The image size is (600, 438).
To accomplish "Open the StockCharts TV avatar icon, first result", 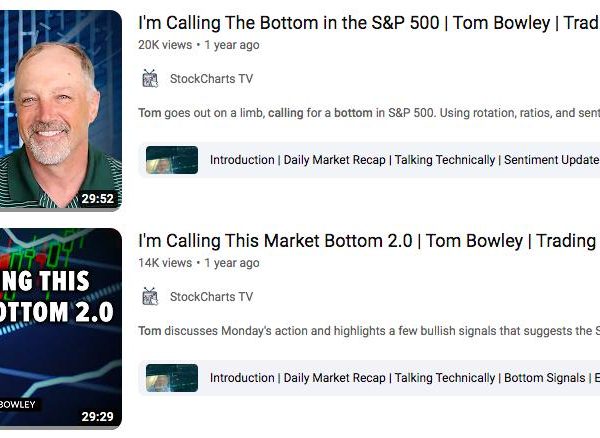I will tap(150, 79).
